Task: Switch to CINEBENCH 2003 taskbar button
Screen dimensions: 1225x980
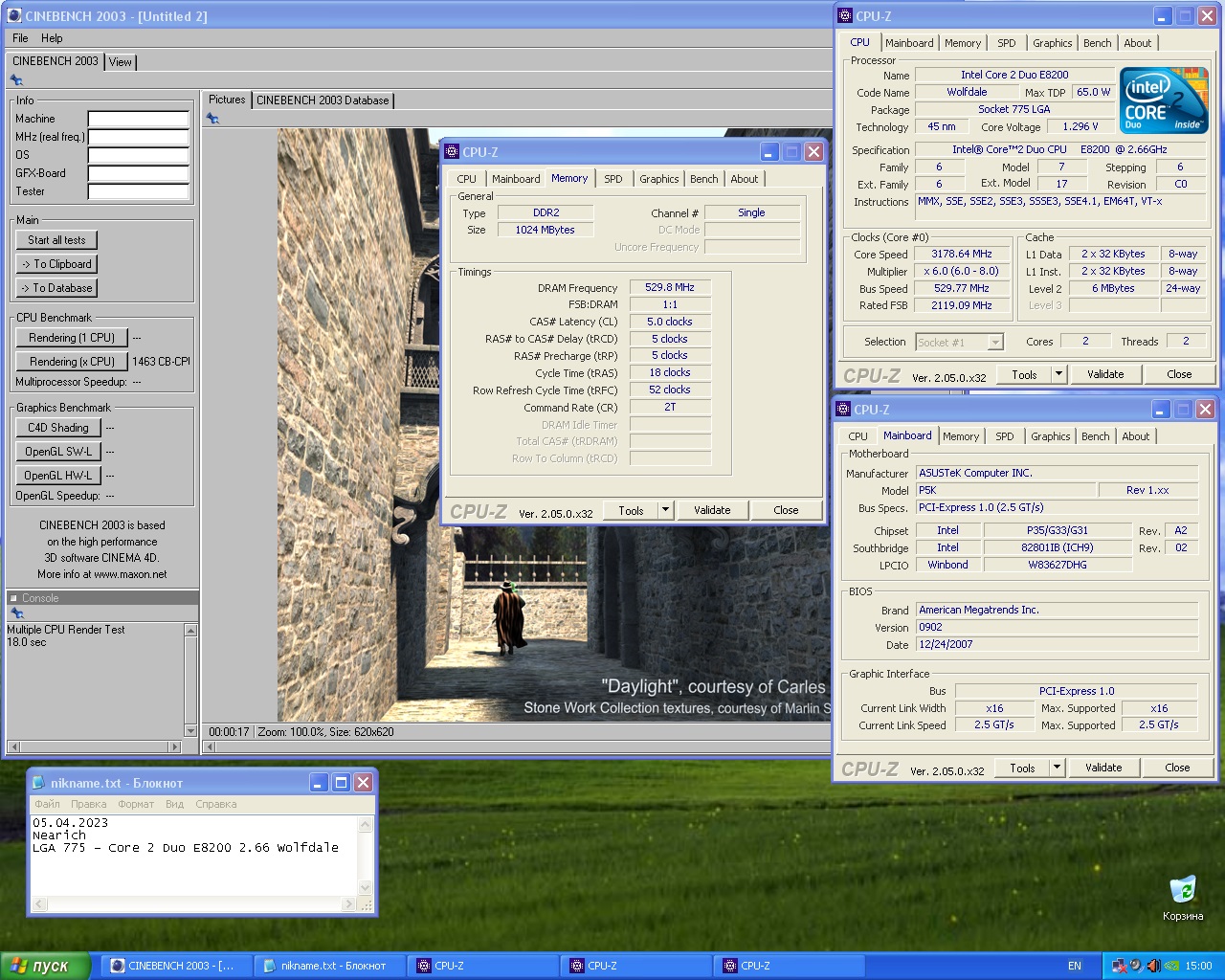Action: click(177, 966)
